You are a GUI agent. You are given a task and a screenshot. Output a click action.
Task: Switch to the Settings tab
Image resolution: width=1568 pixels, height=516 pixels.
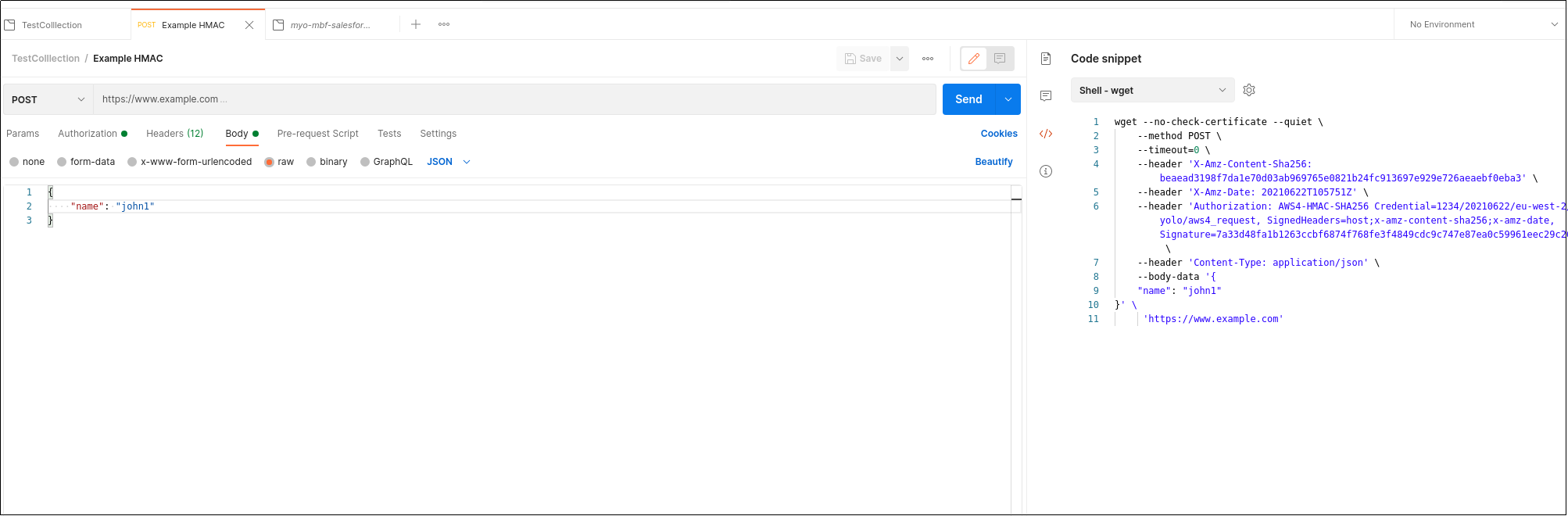pyautogui.click(x=439, y=134)
